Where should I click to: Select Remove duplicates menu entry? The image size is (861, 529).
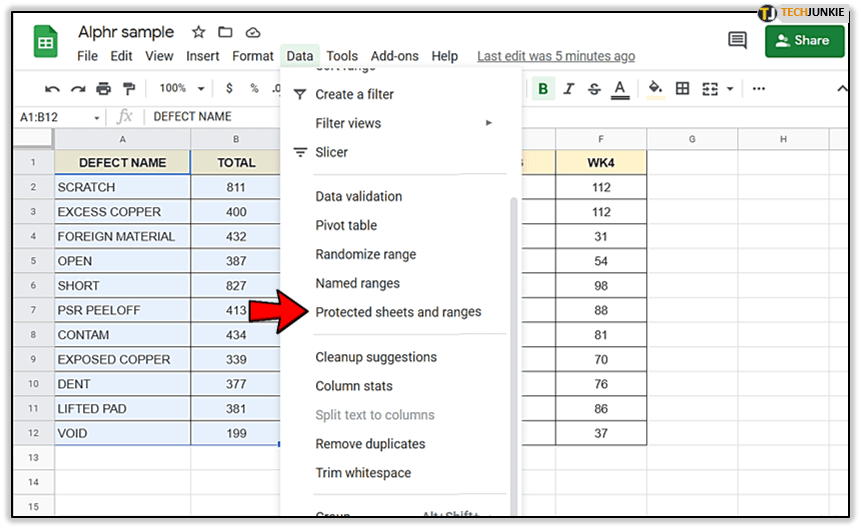(x=370, y=444)
